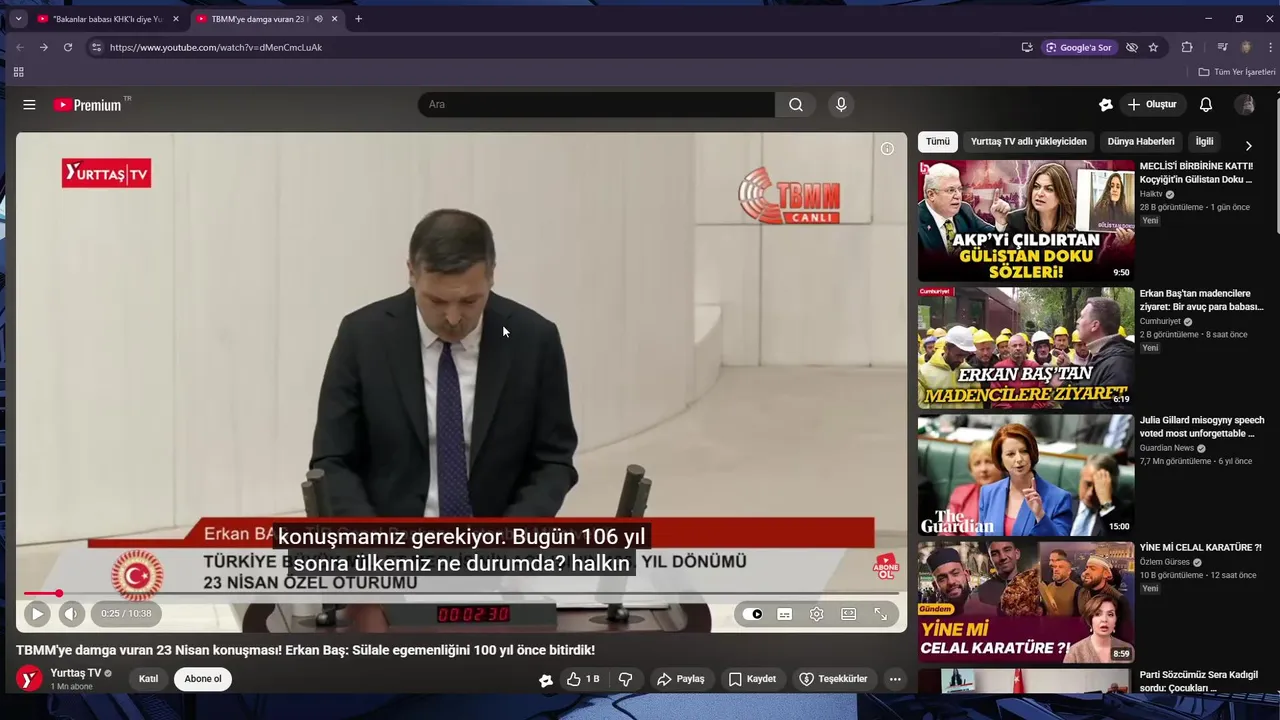Click the Google'a Sor button
Screen dimensions: 1280x720
[x=1079, y=47]
